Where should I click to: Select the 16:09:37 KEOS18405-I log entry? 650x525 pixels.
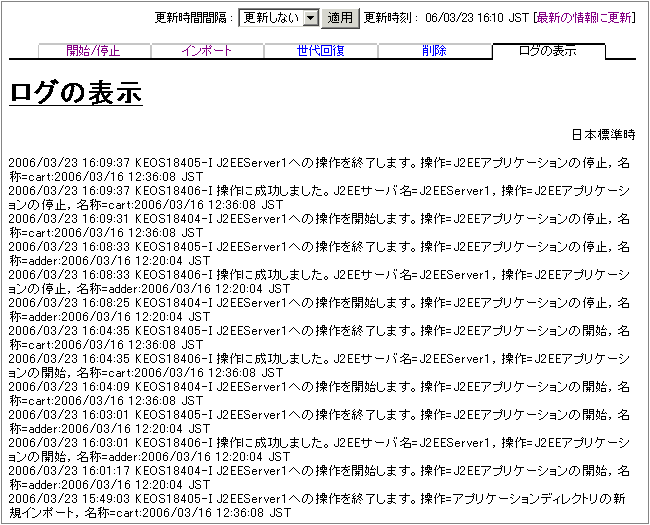[319, 170]
